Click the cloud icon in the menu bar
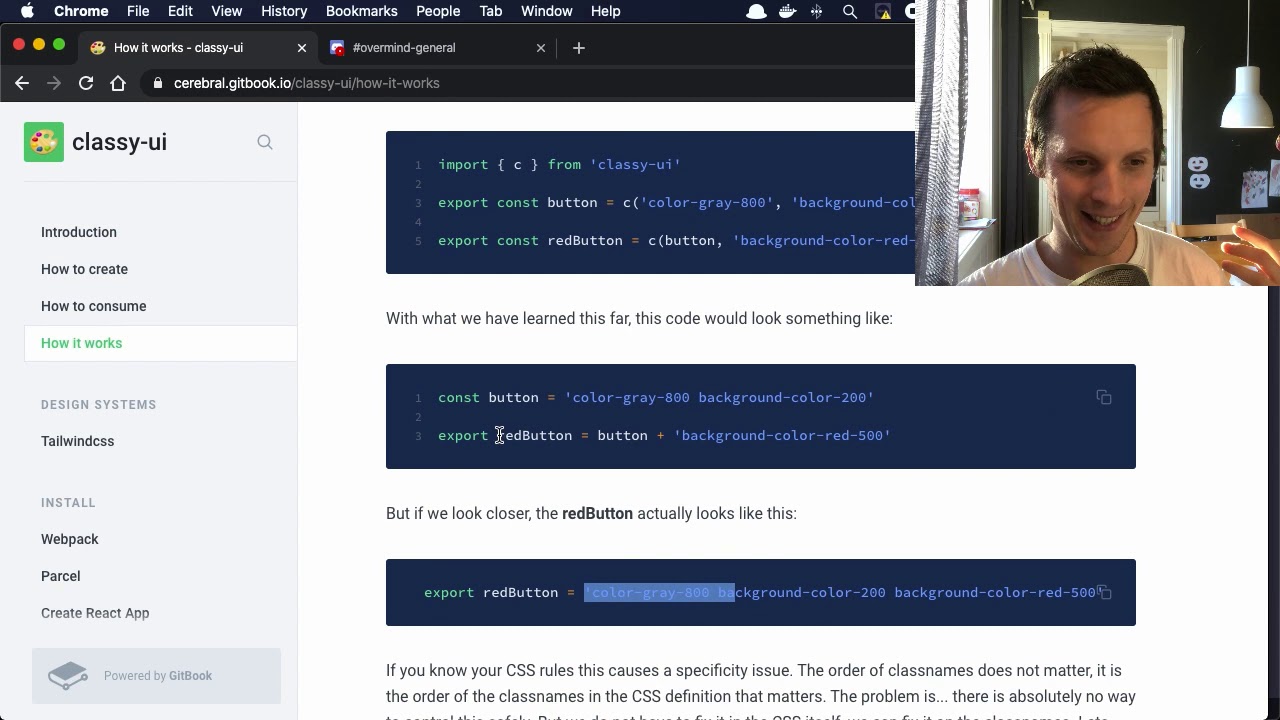Image resolution: width=1280 pixels, height=720 pixels. point(757,11)
